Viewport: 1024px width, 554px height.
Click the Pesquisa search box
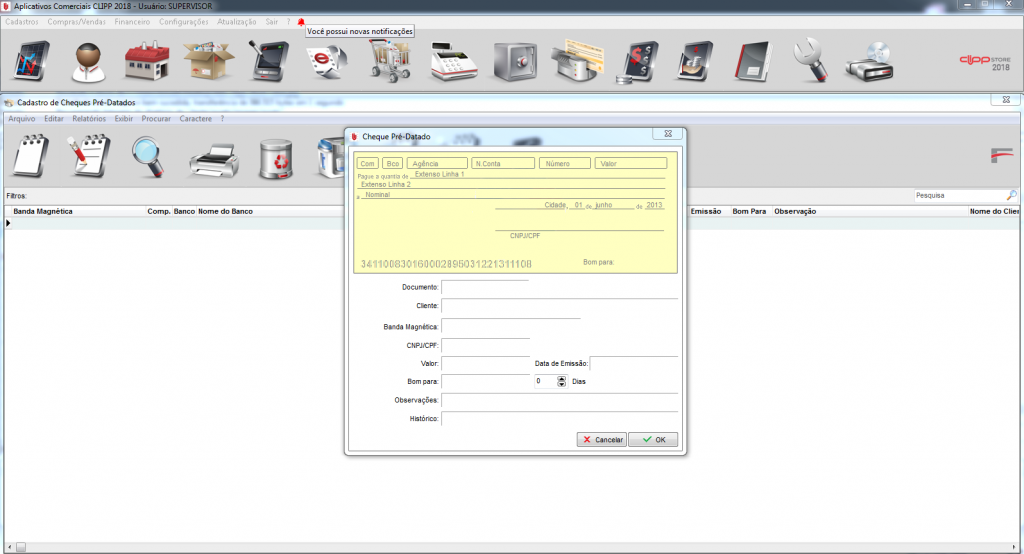click(958, 196)
